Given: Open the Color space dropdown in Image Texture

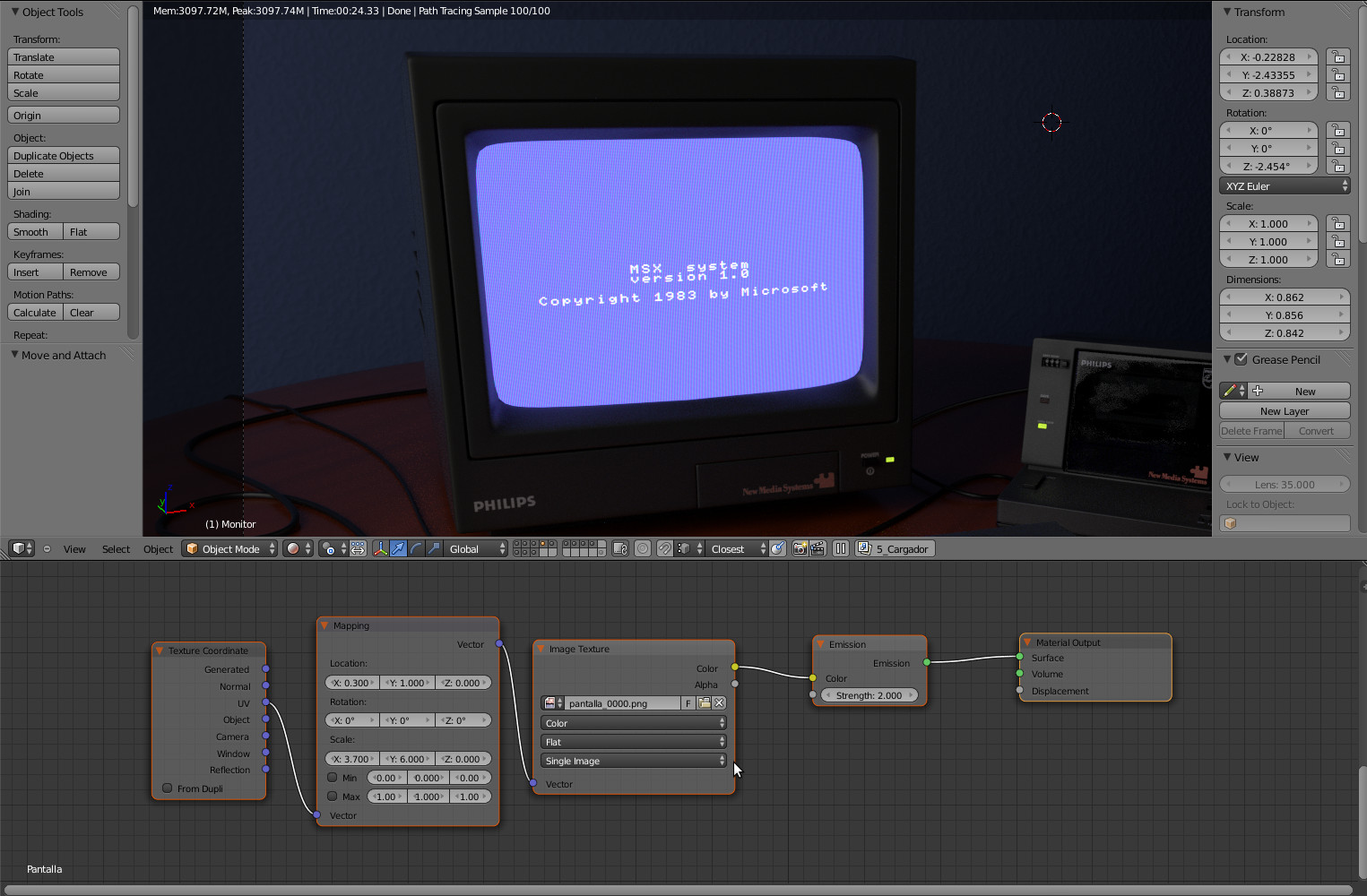Looking at the screenshot, I should (x=634, y=723).
